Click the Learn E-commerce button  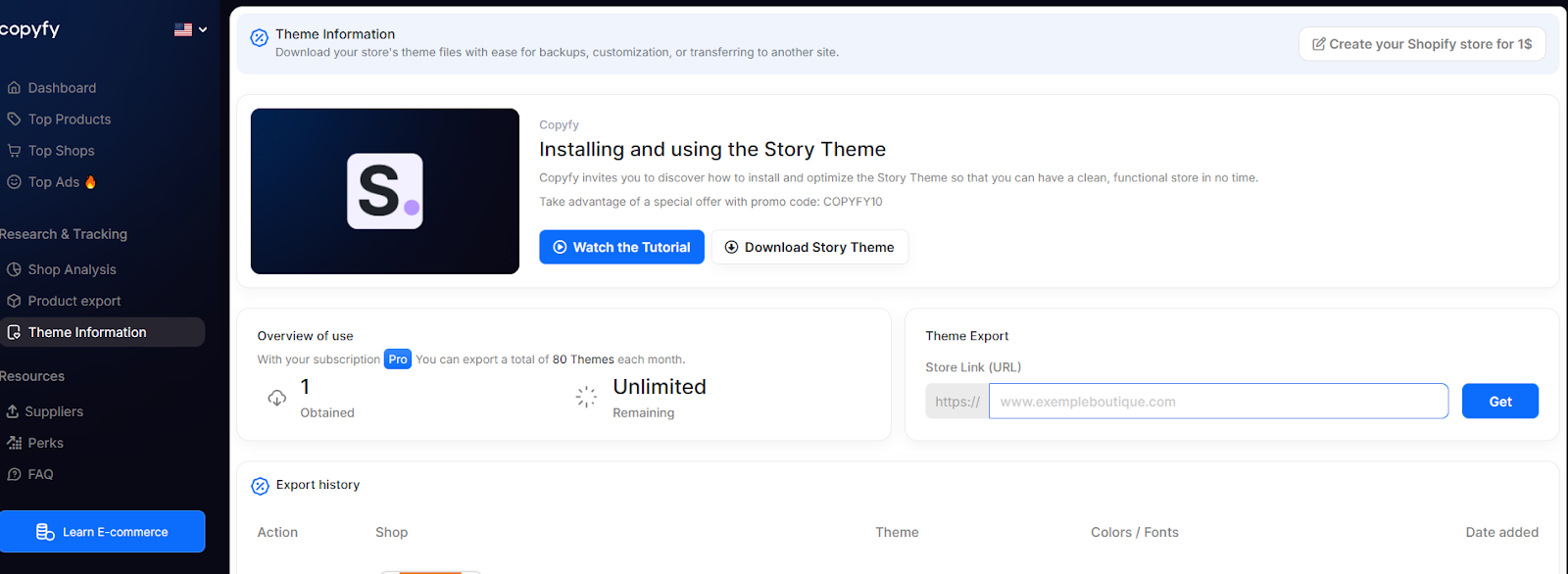102,532
